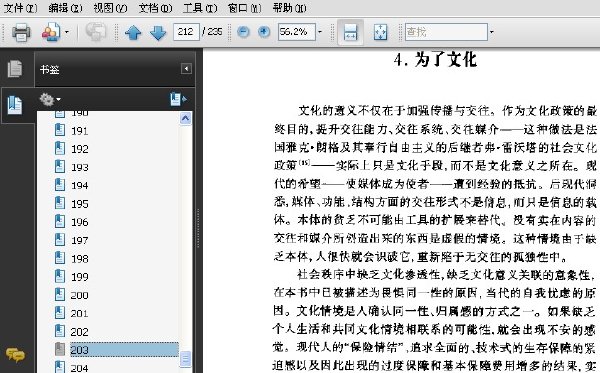Zoom out with the minus button
This screenshot has height=373, width=600.
[x=243, y=32]
